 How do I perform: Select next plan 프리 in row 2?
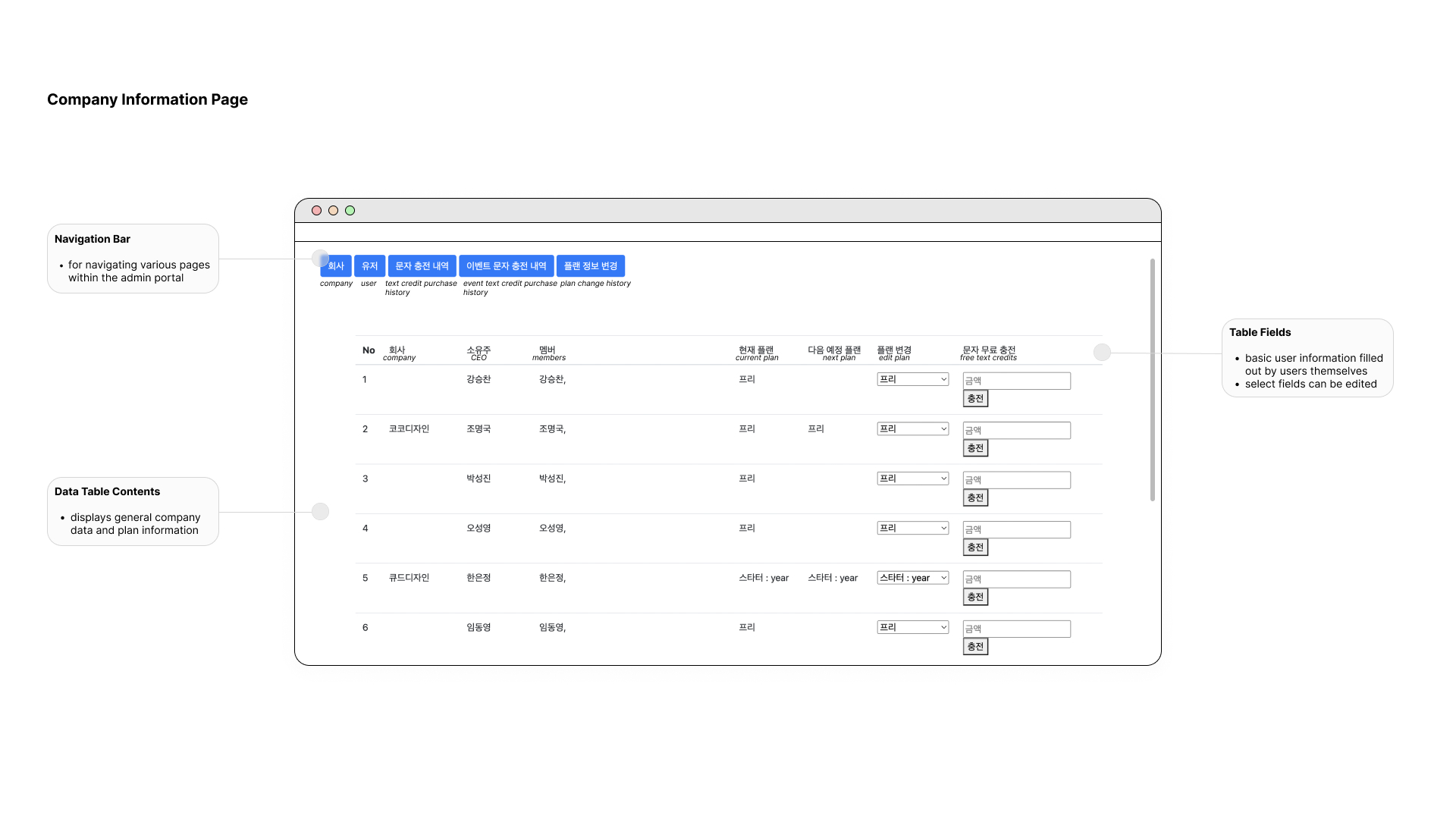tap(816, 429)
